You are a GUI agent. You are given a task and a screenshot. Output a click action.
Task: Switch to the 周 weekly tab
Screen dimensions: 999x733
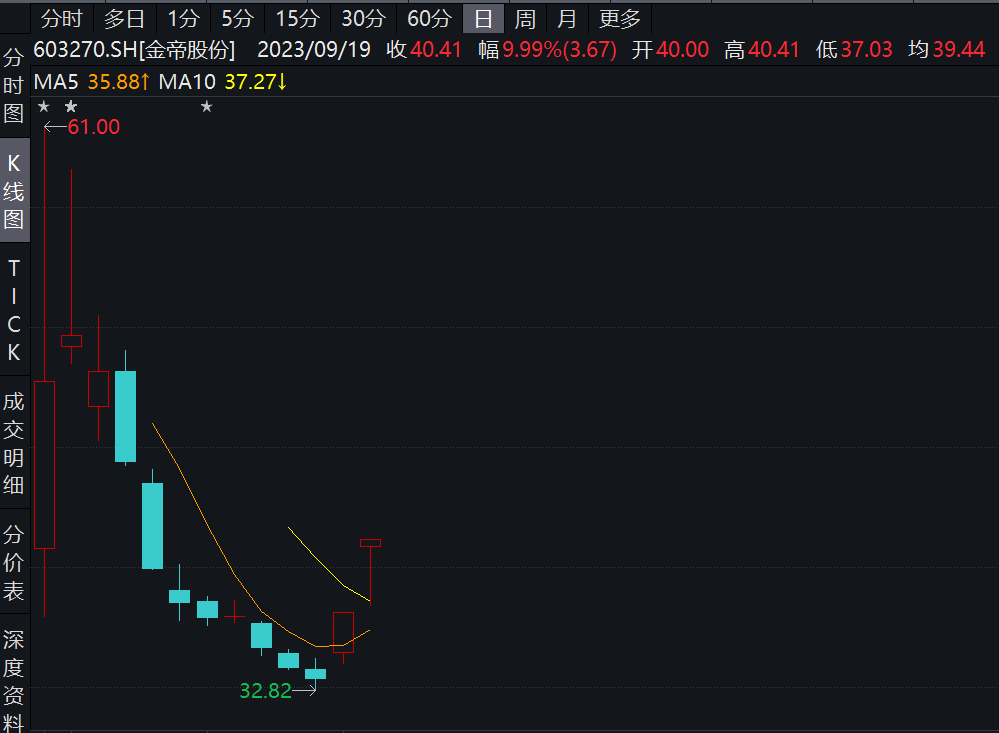tap(525, 18)
